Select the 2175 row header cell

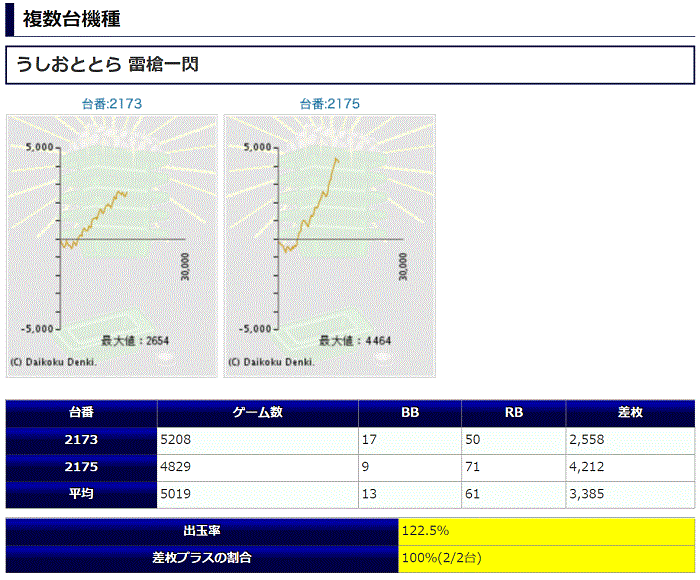pos(82,467)
